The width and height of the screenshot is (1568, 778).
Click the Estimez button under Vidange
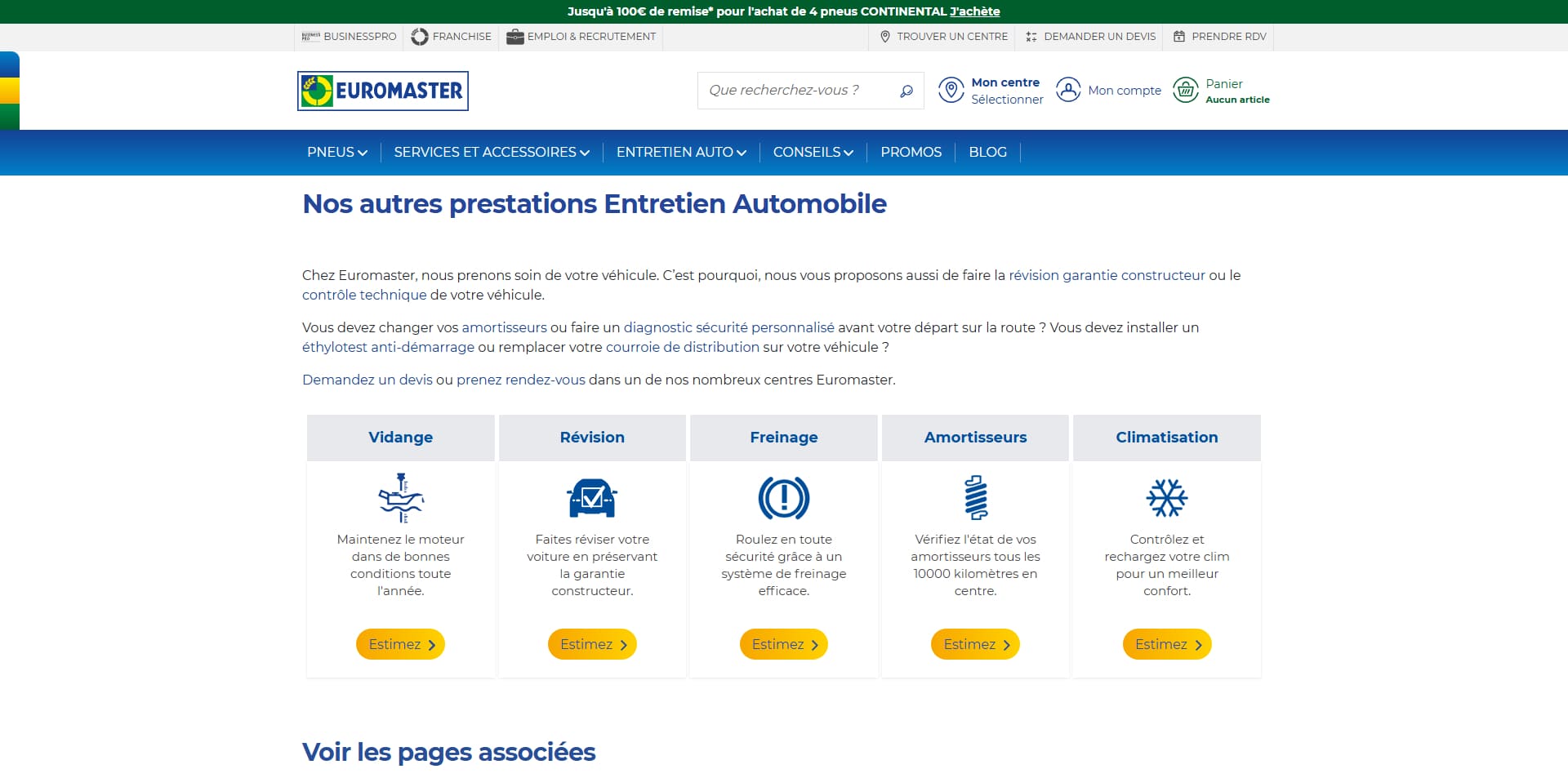tap(401, 644)
